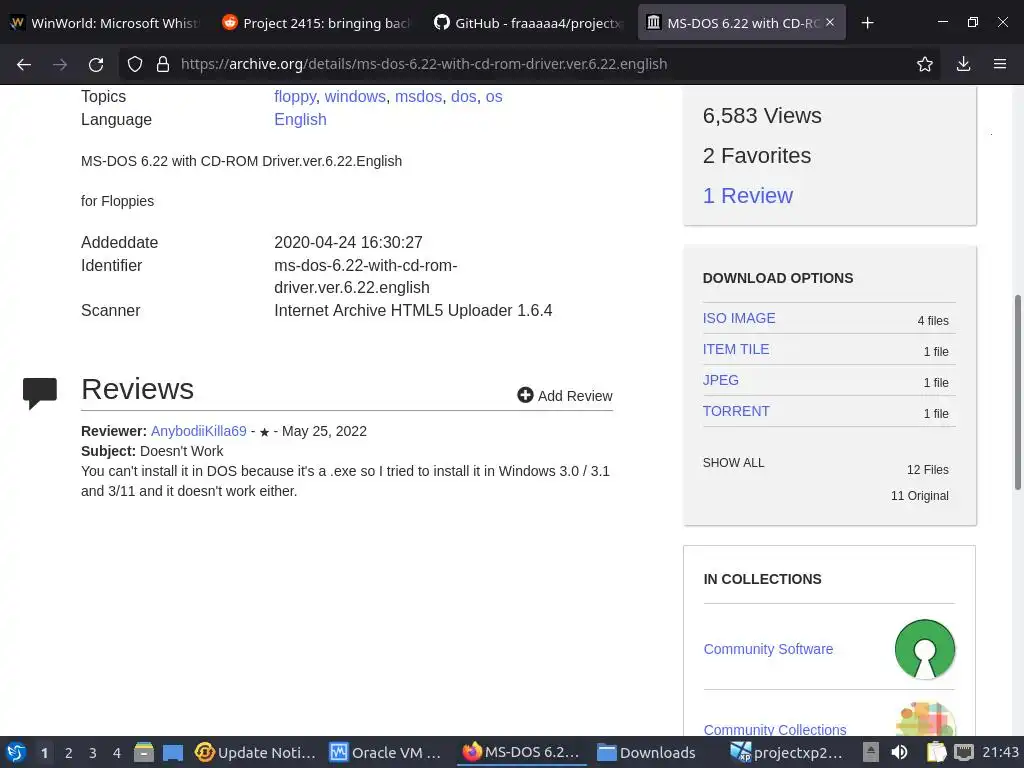Open Update Notifier from taskbar
The image size is (1024, 768).
[255, 752]
